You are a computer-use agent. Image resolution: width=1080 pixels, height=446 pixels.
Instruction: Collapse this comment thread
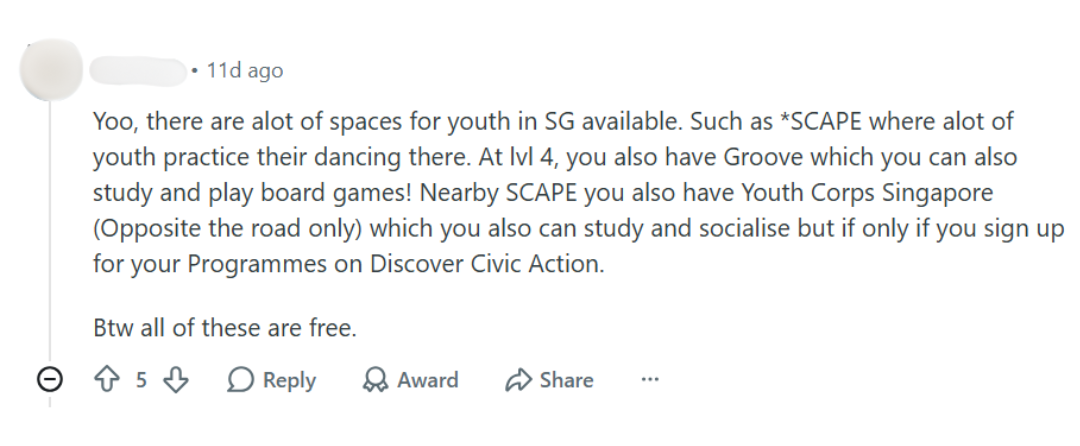click(51, 380)
